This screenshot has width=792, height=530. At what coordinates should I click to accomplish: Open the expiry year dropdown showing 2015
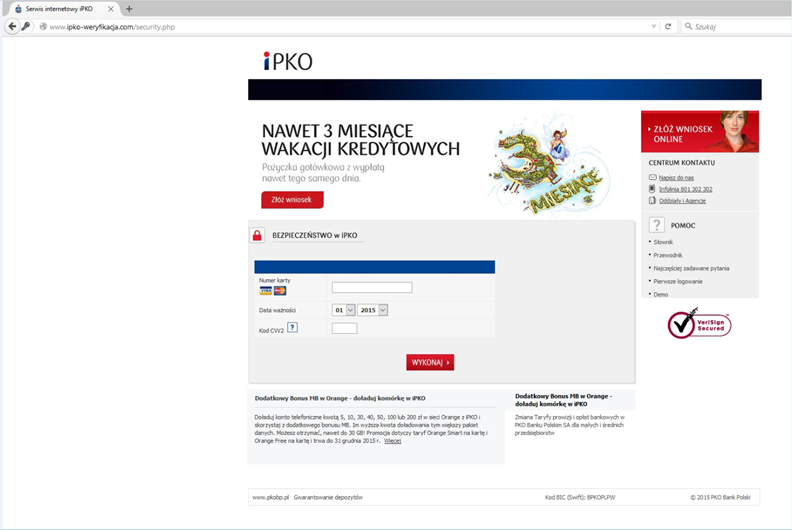pyautogui.click(x=373, y=310)
